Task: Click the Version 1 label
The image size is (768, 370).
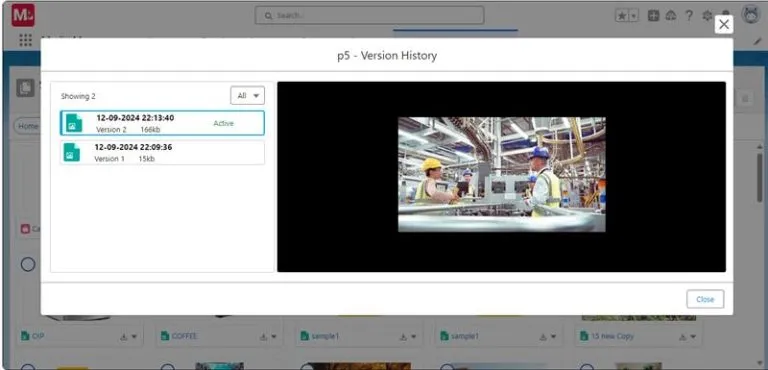Action: (109, 159)
